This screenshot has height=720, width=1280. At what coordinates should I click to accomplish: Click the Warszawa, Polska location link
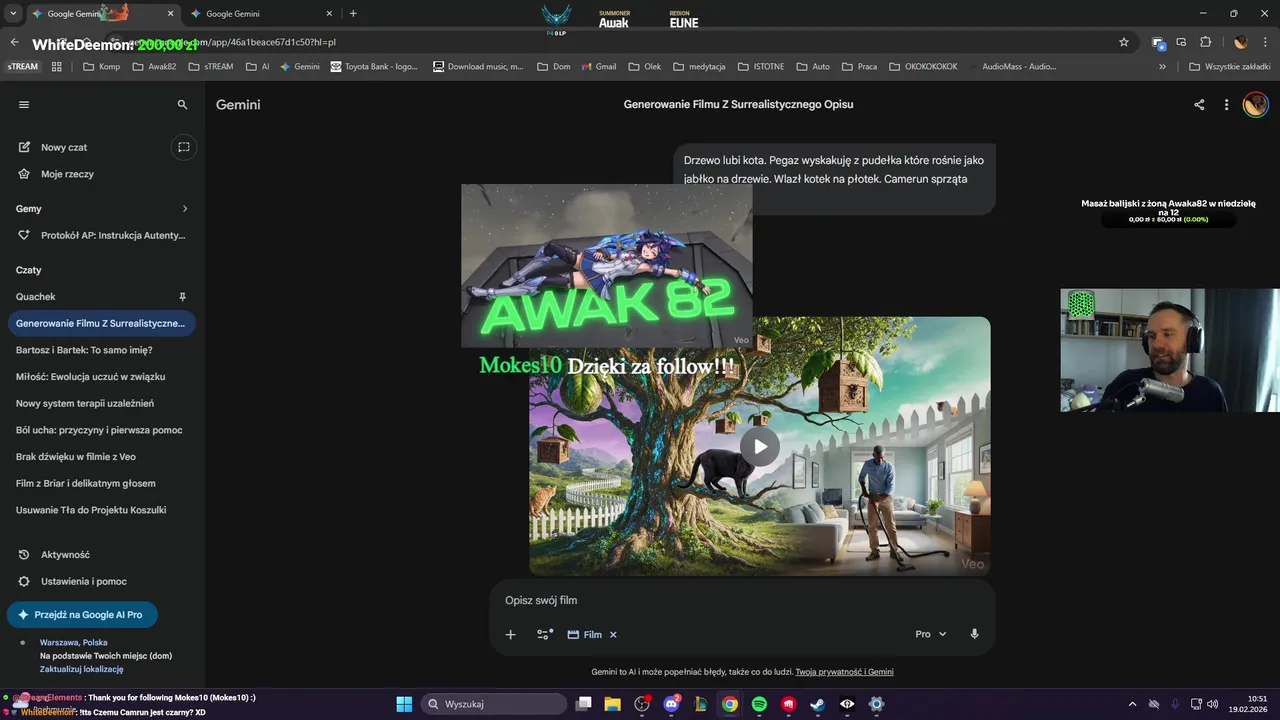[73, 642]
